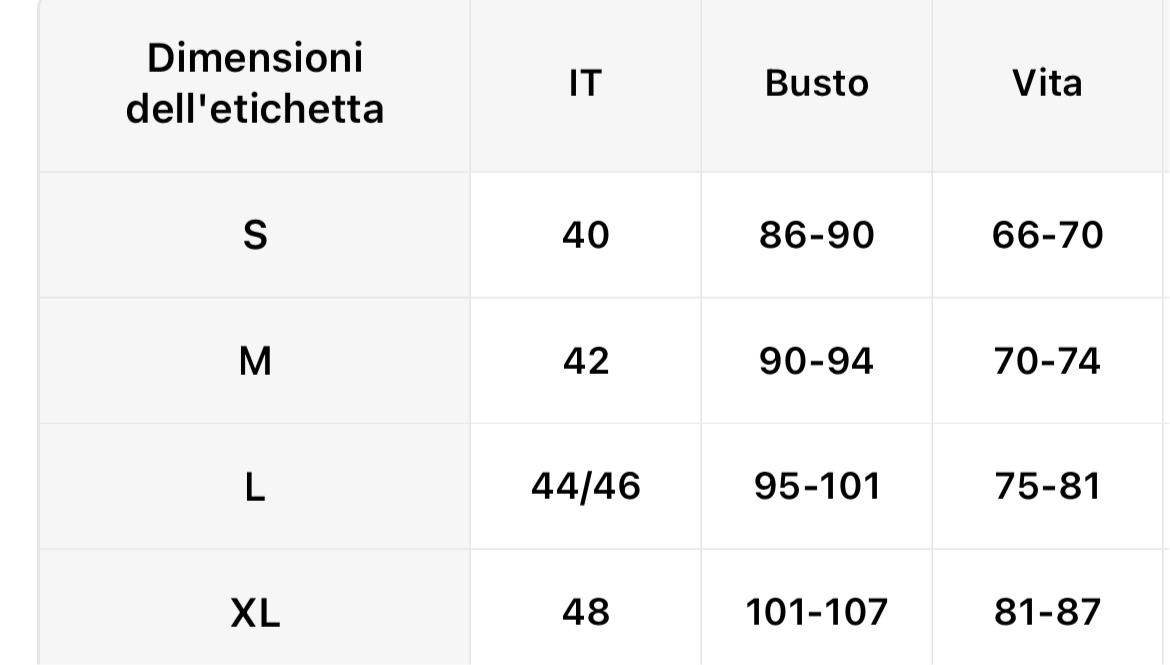Click the Vita column header
The height and width of the screenshot is (665, 1170).
coord(1047,84)
